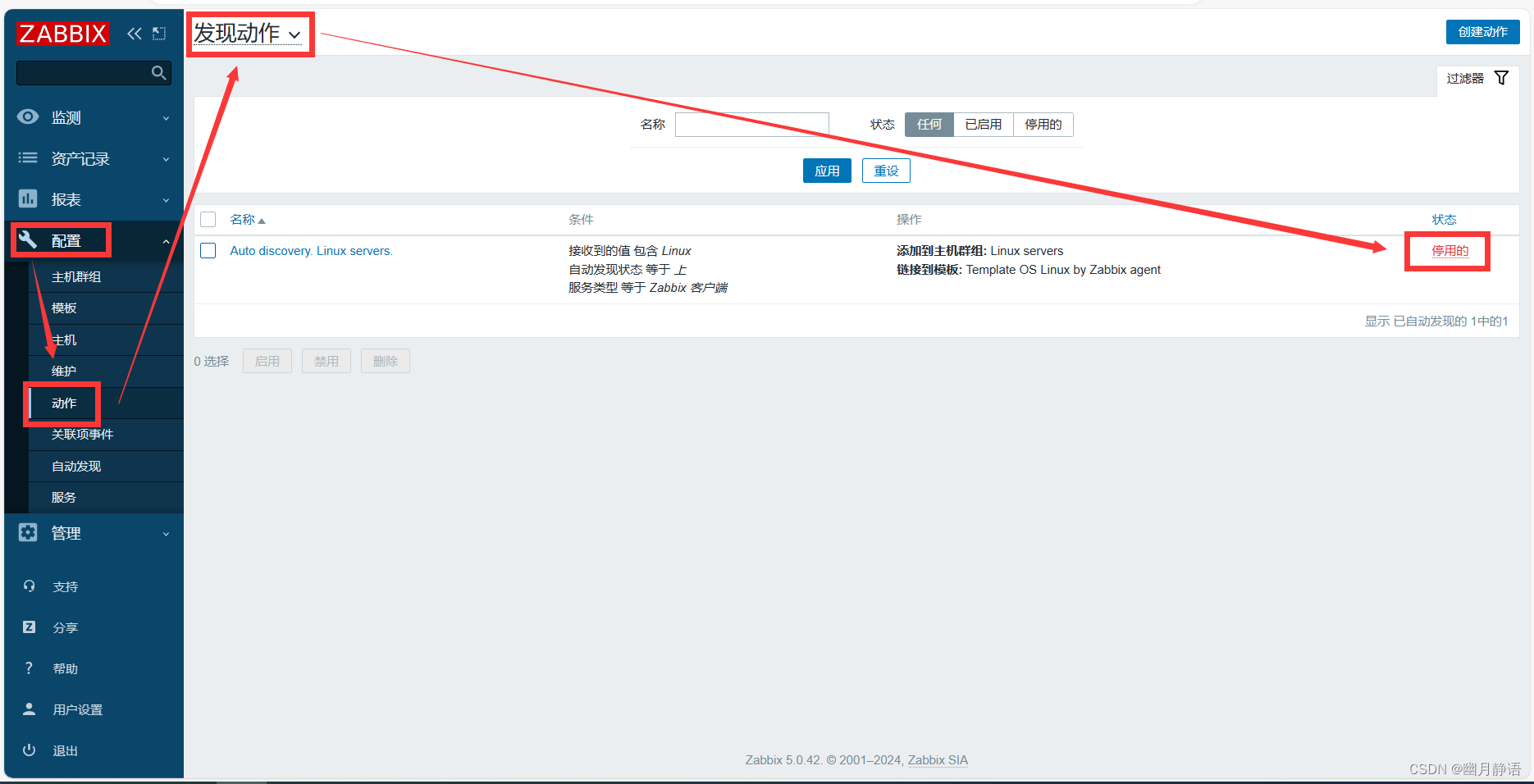Click the Z icon for 分享
1534x784 pixels.
[x=30, y=627]
